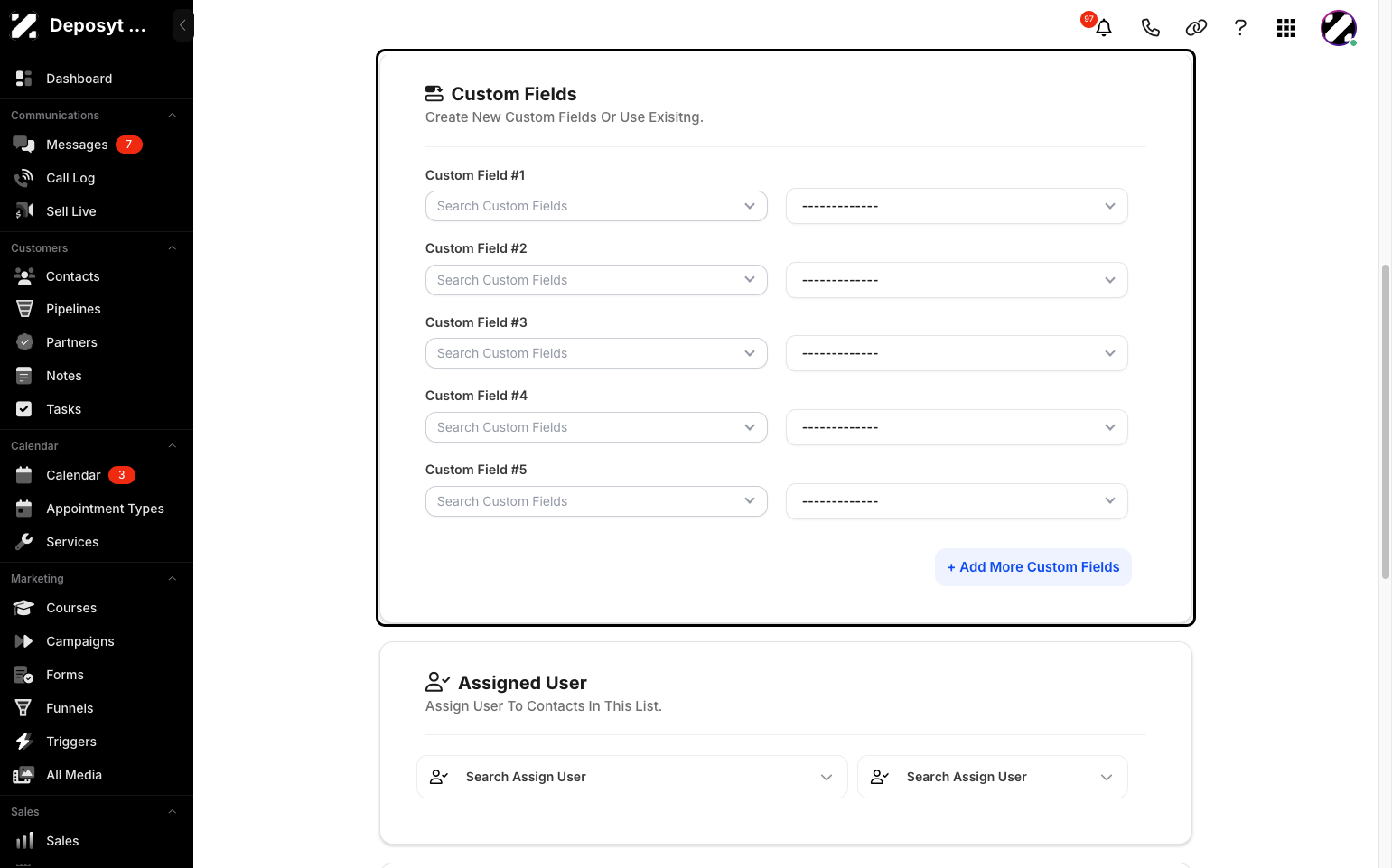This screenshot has width=1392, height=868.
Task: Click the All Media icon
Action: click(x=24, y=775)
